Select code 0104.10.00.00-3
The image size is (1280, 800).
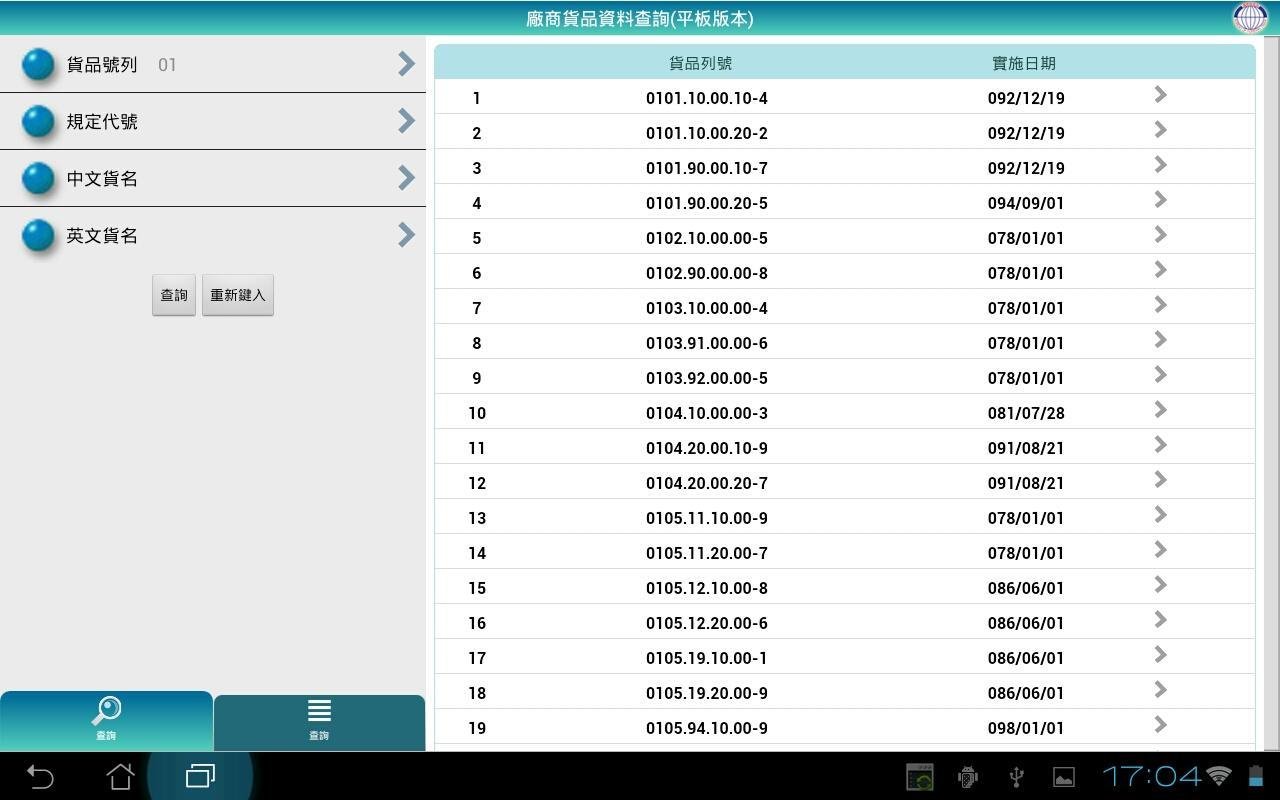(706, 413)
